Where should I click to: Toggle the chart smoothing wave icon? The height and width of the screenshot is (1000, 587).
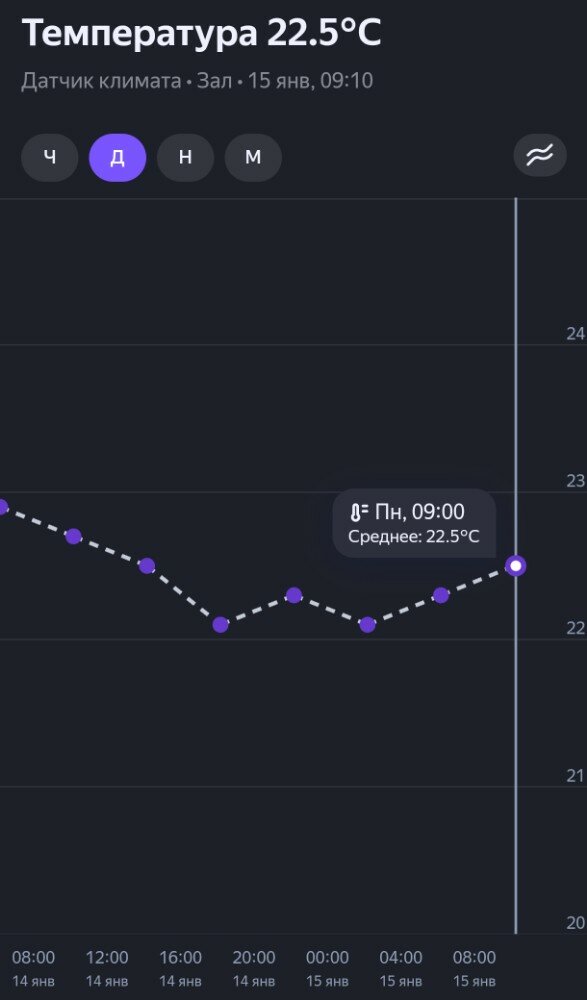[x=540, y=156]
